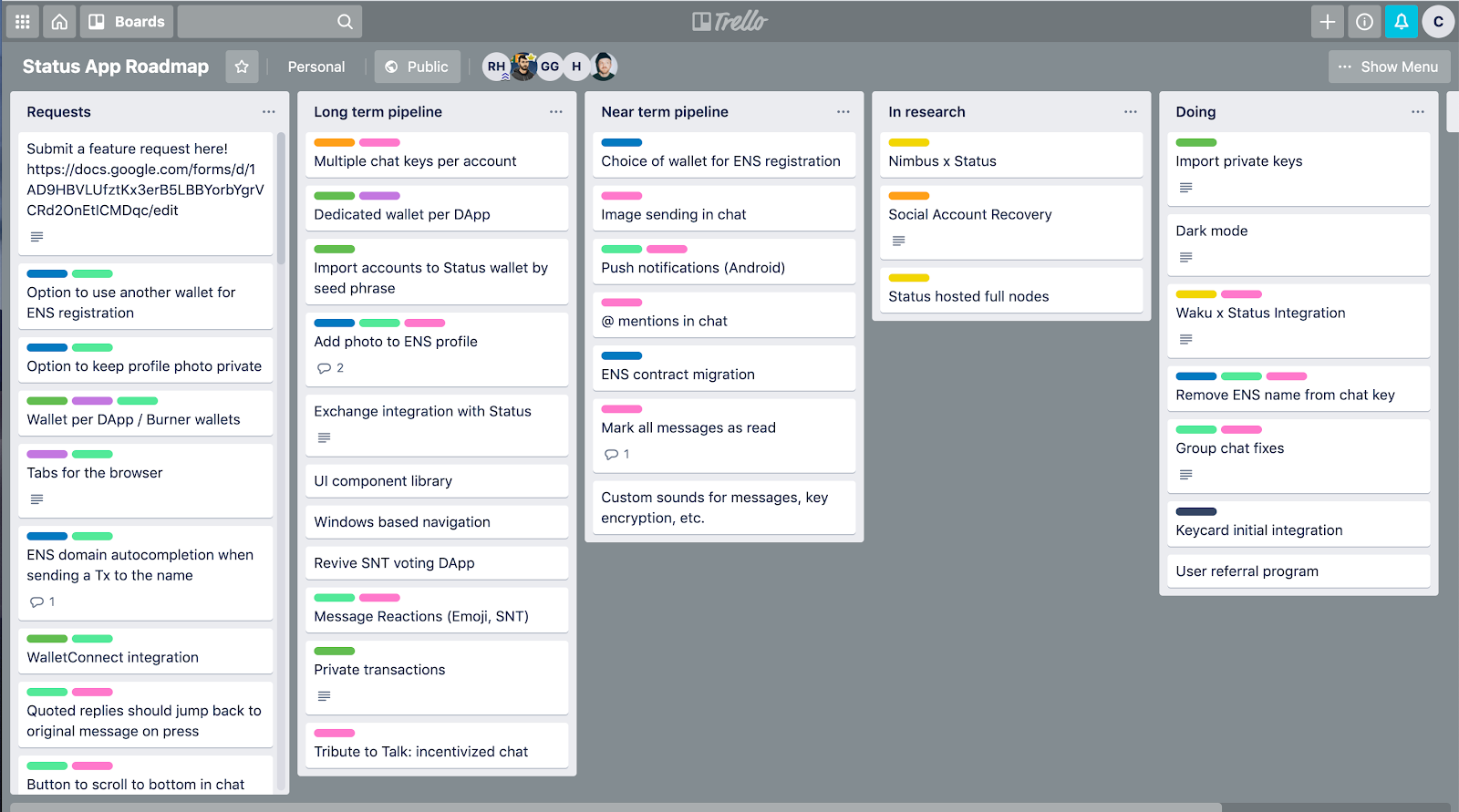The height and width of the screenshot is (812, 1459).
Task: Open the Boards menu button
Action: pyautogui.click(x=127, y=21)
